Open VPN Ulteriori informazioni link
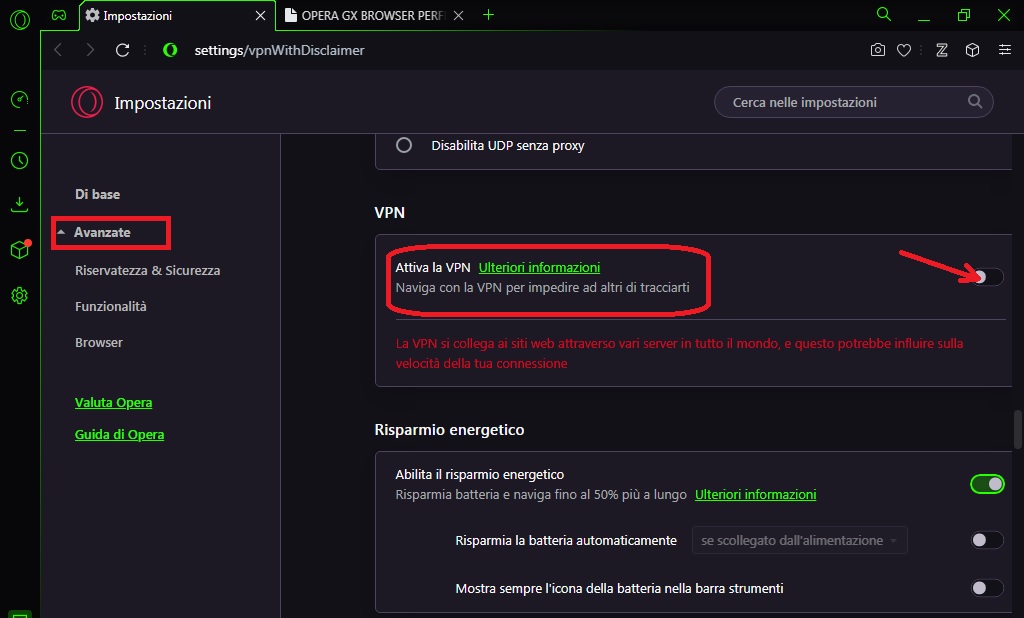The width and height of the screenshot is (1024, 618). click(539, 267)
